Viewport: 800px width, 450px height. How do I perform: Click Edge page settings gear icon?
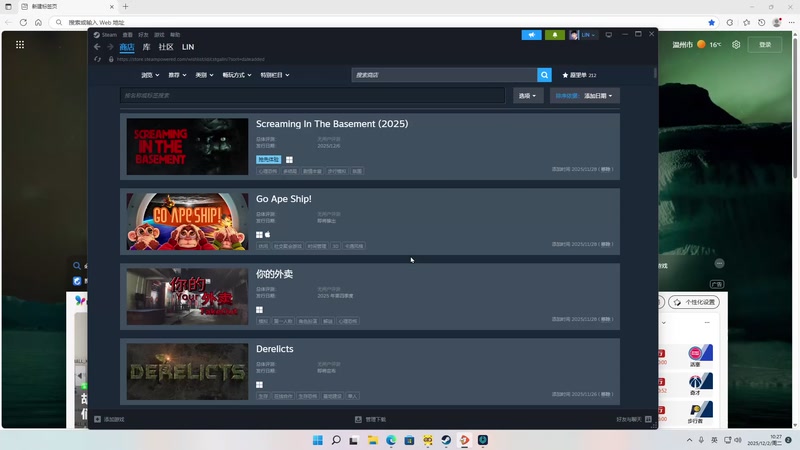coord(736,44)
